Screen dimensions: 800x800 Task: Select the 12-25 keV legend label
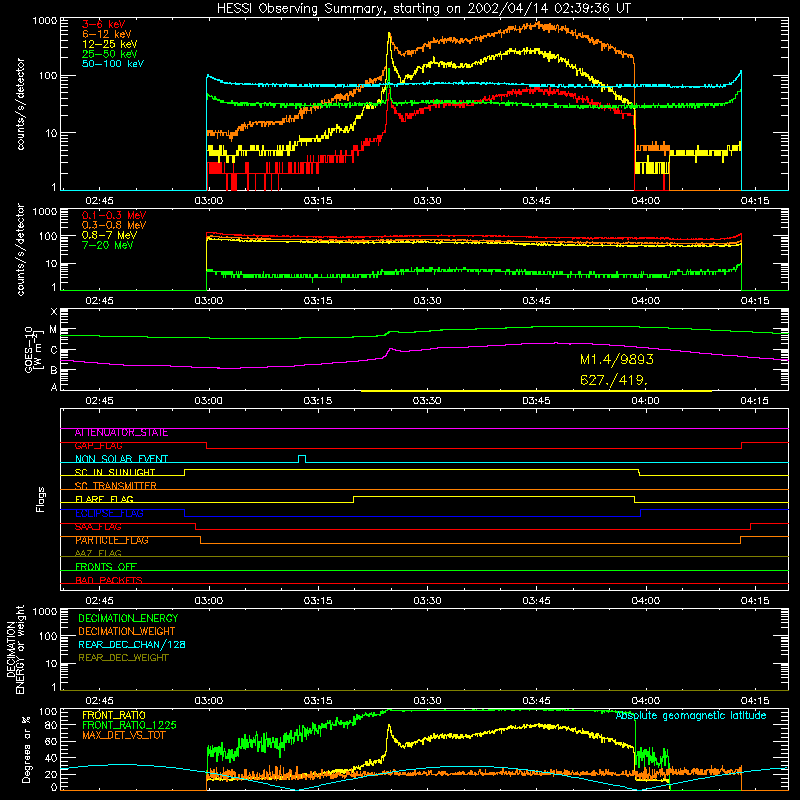110,44
